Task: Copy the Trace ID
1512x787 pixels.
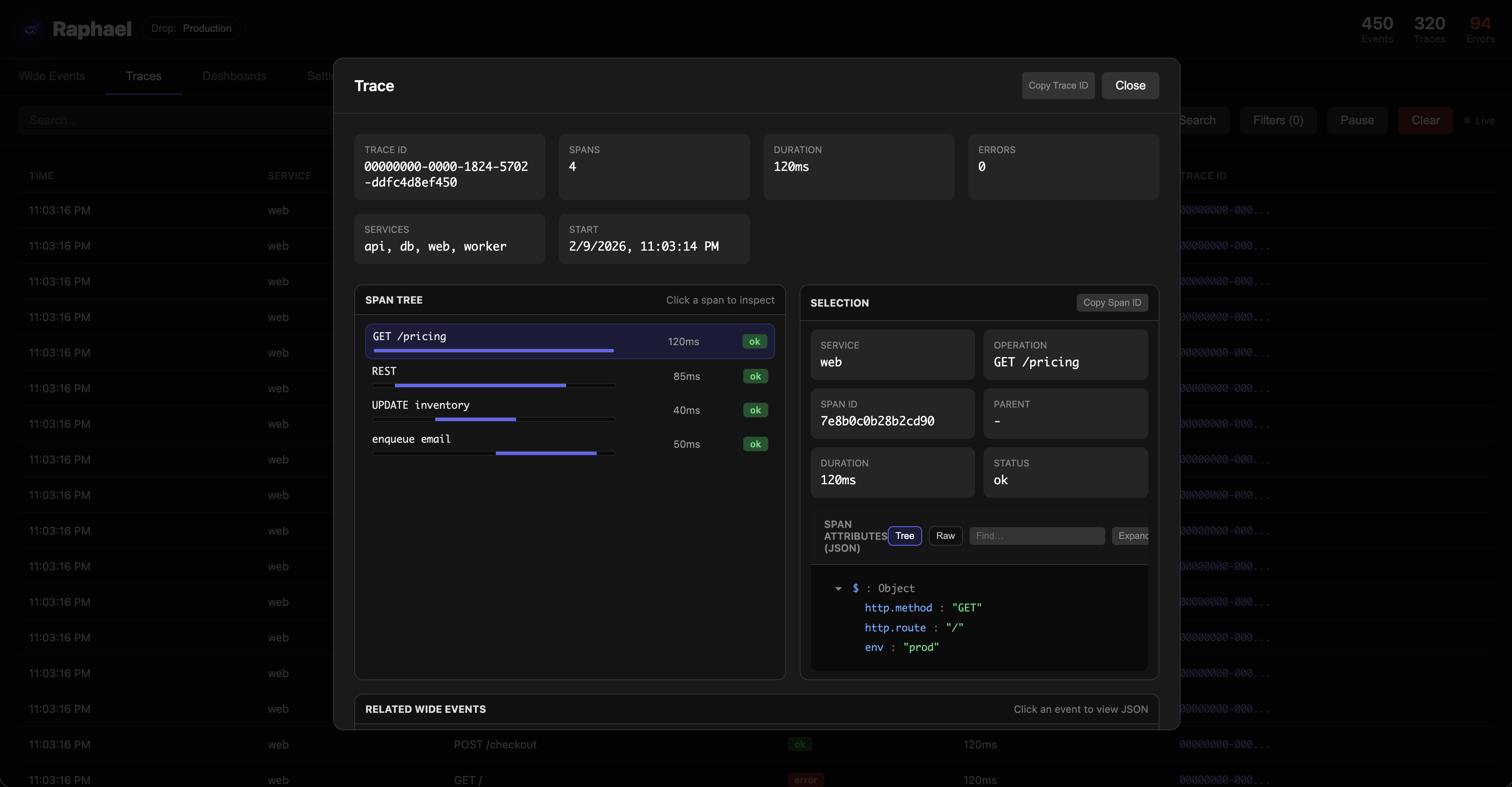Action: point(1058,86)
